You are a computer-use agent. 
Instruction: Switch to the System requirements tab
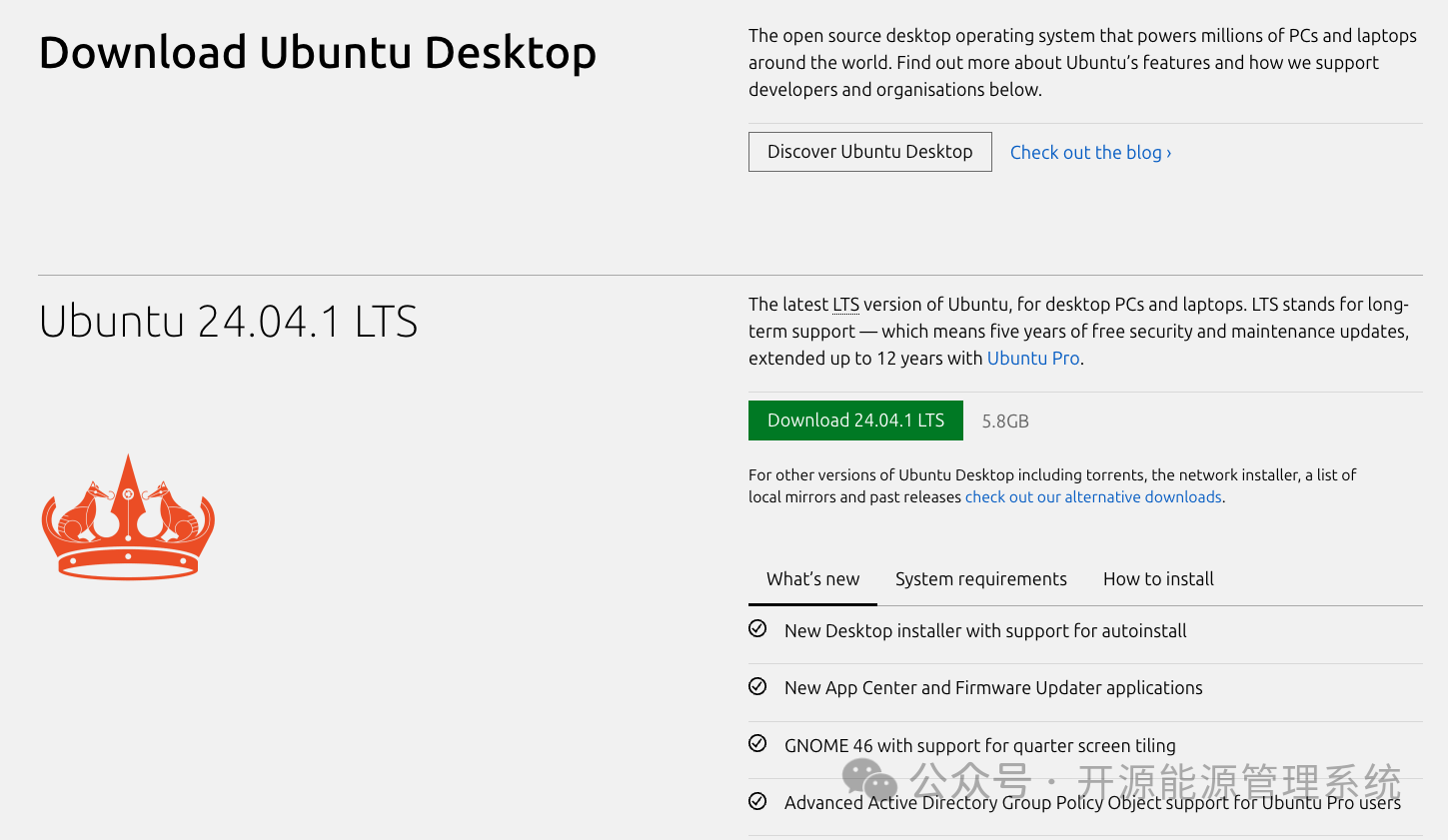tap(980, 579)
